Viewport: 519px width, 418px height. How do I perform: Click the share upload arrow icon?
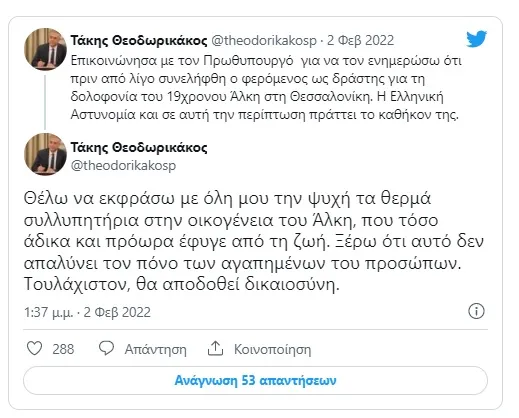(215, 348)
